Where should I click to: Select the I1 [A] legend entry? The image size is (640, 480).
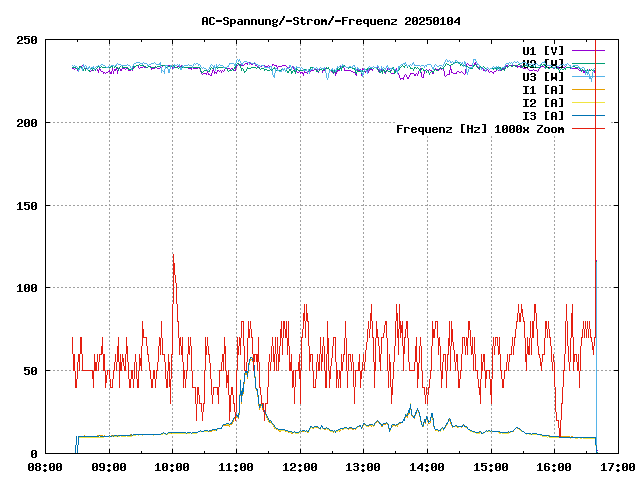click(x=543, y=89)
